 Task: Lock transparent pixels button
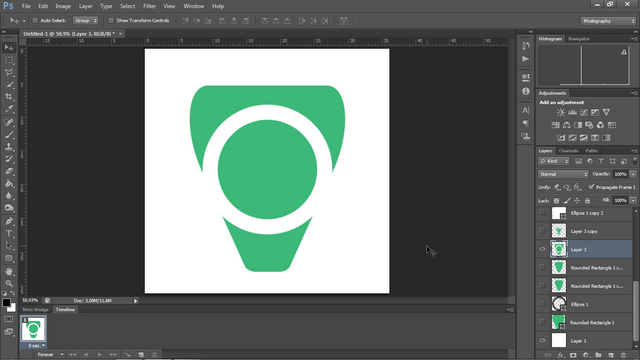[556, 200]
